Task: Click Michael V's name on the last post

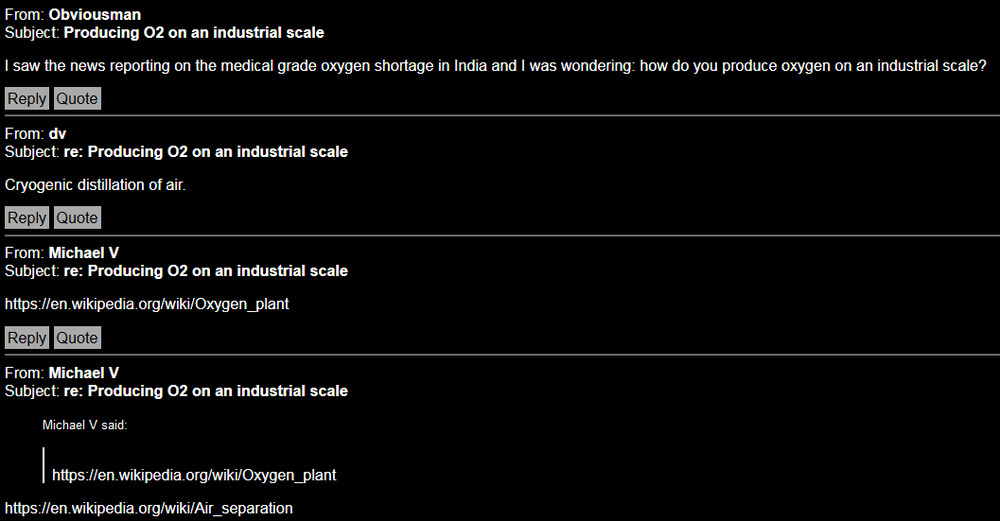Action: pyautogui.click(x=84, y=373)
